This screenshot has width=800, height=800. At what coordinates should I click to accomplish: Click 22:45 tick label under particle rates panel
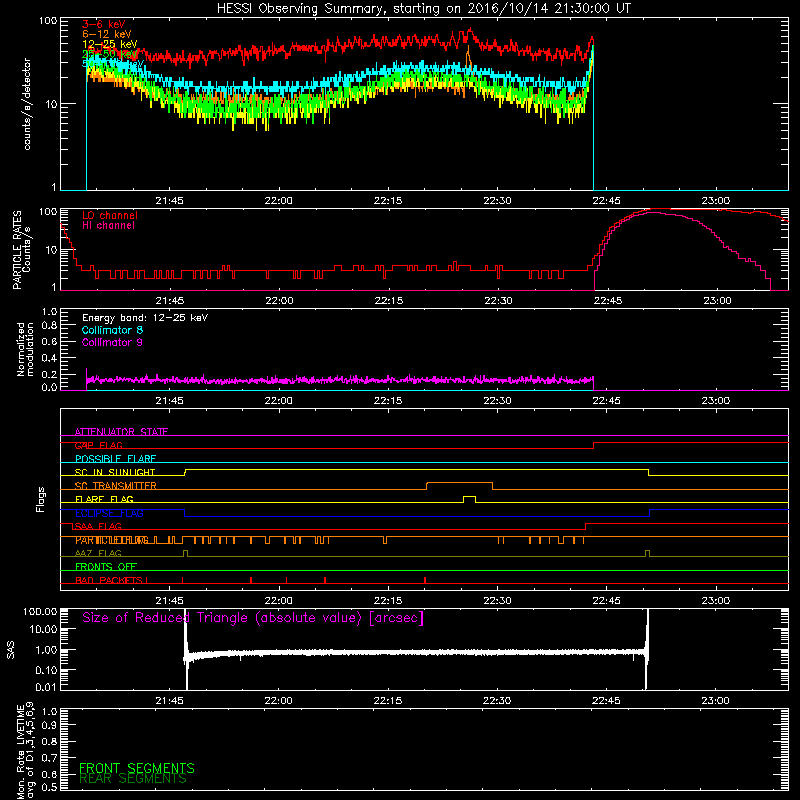click(608, 301)
